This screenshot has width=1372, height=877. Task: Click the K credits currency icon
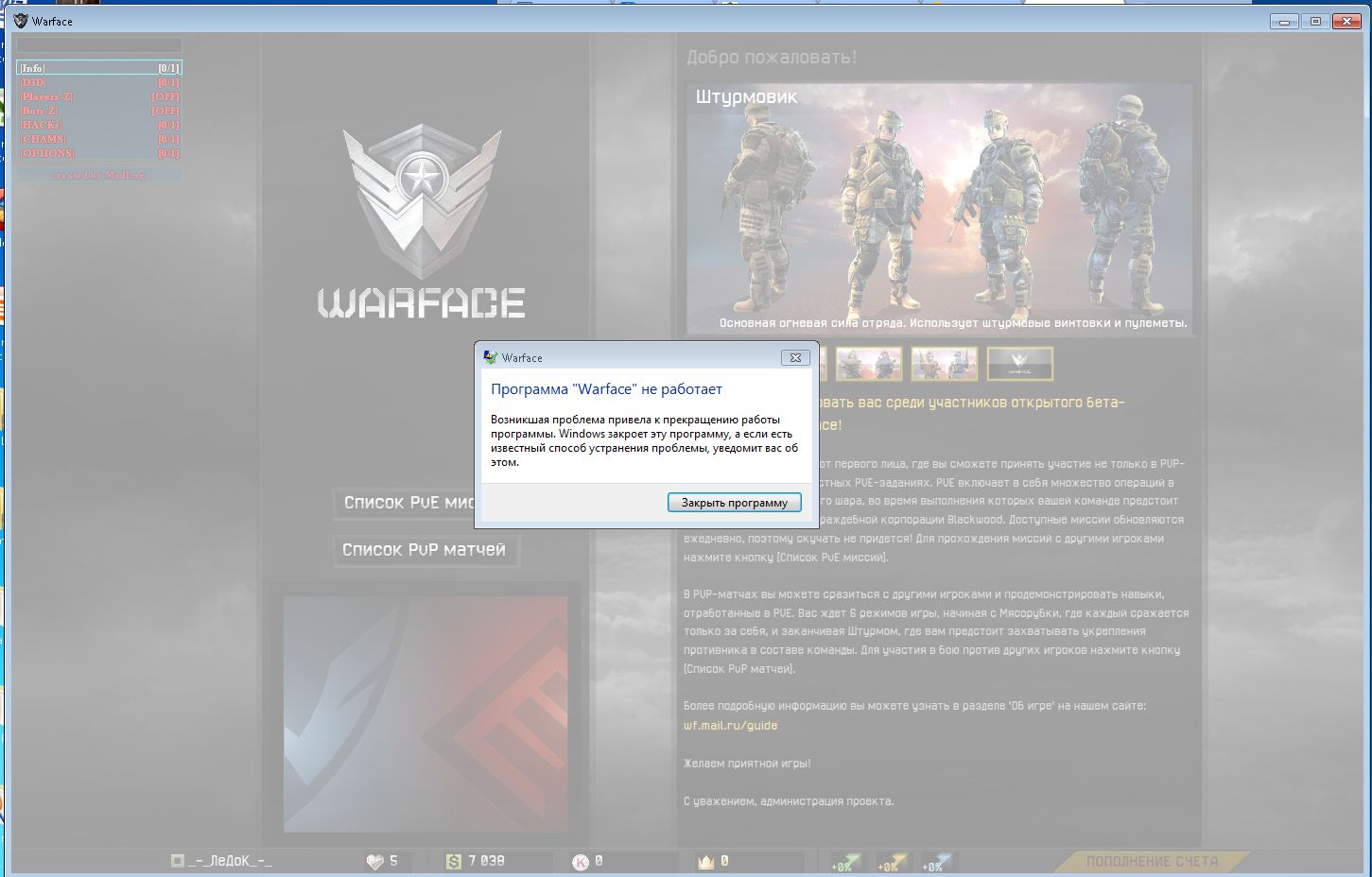581,861
